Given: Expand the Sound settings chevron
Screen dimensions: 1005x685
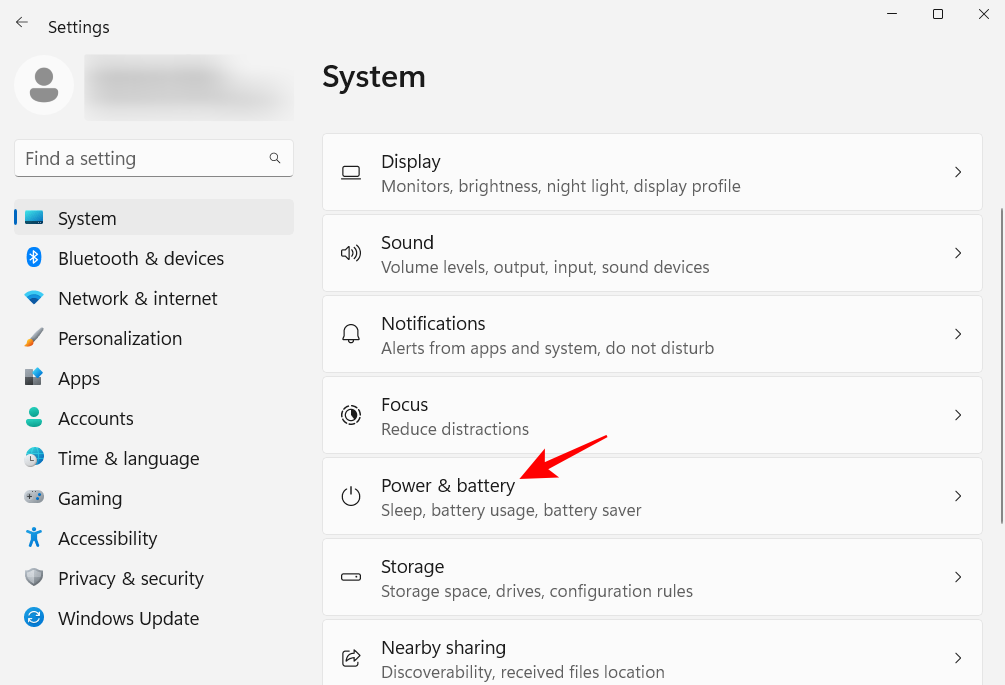Looking at the screenshot, I should point(957,253).
